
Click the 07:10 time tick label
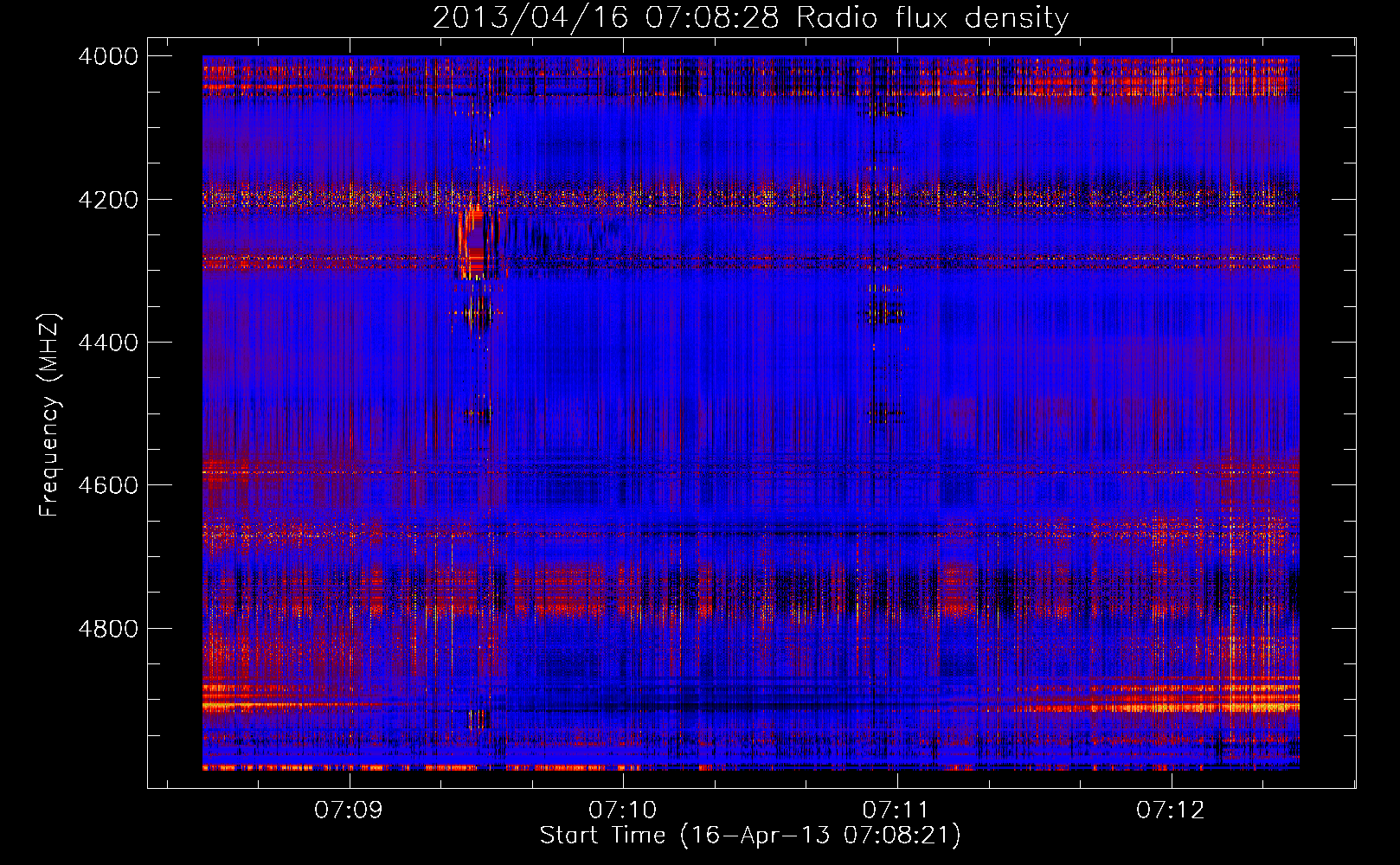pyautogui.click(x=622, y=810)
